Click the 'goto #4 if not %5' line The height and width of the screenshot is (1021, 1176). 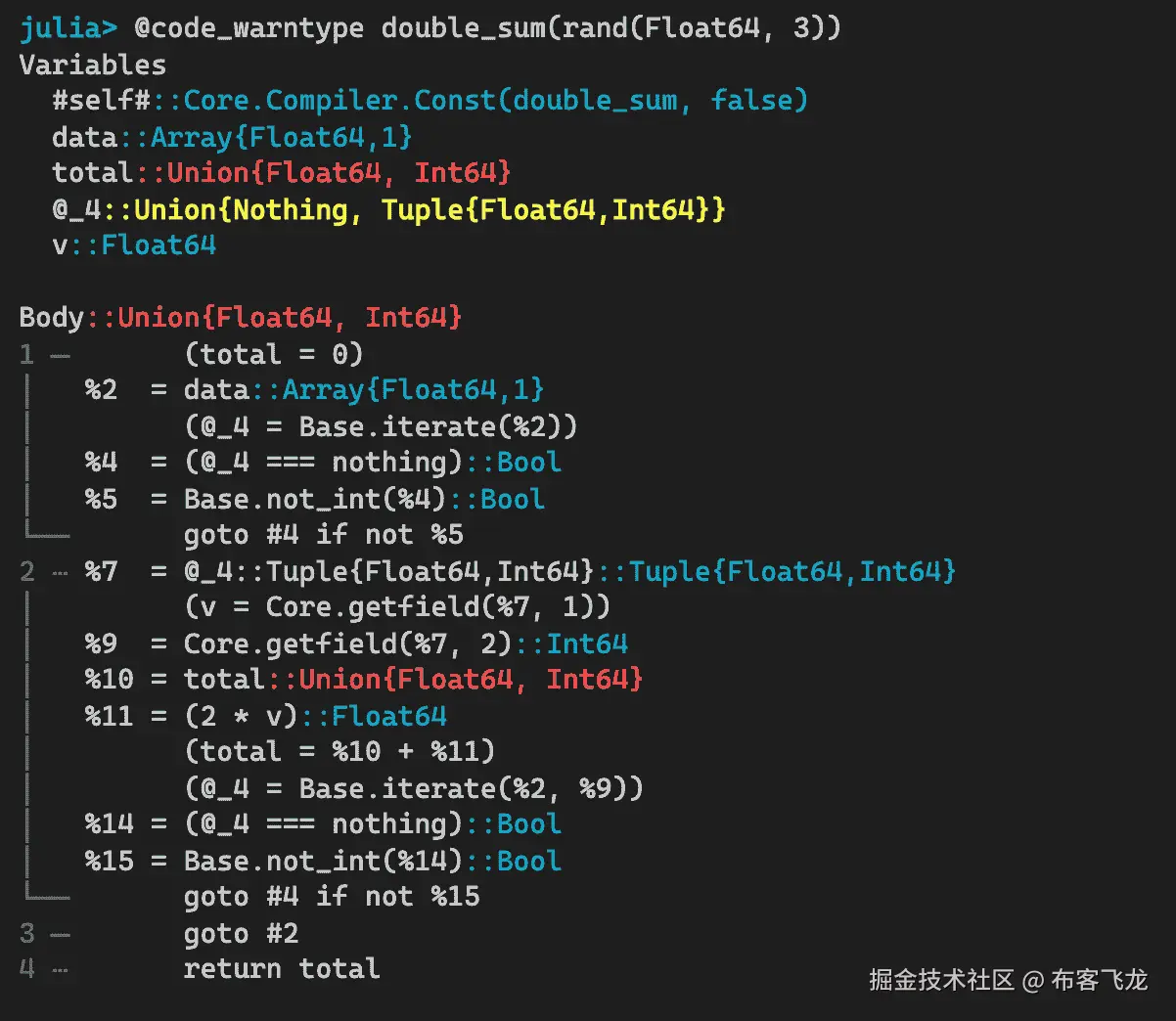(x=323, y=535)
